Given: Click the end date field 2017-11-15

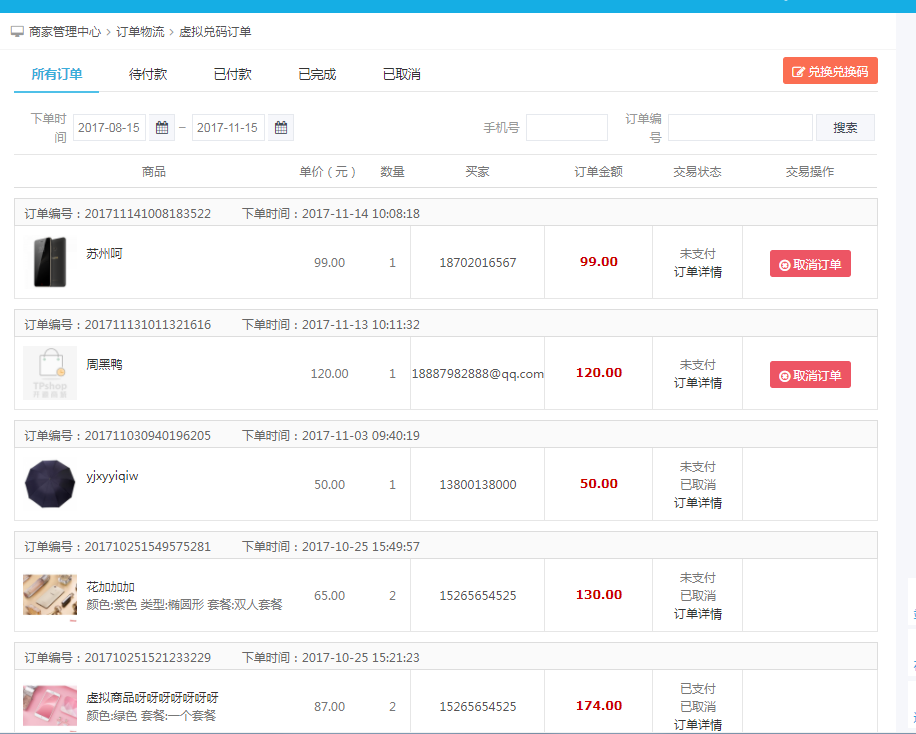Looking at the screenshot, I should tap(228, 128).
